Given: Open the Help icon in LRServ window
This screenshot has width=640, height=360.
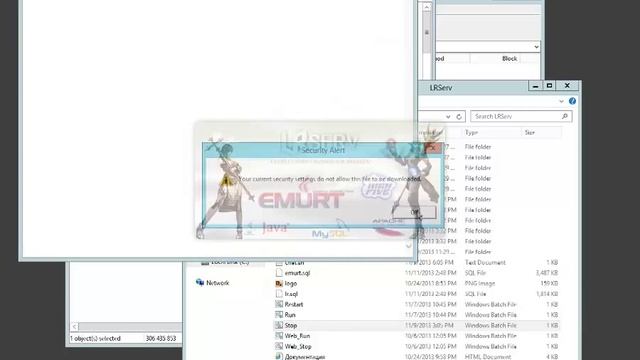Looking at the screenshot, I should coord(572,101).
